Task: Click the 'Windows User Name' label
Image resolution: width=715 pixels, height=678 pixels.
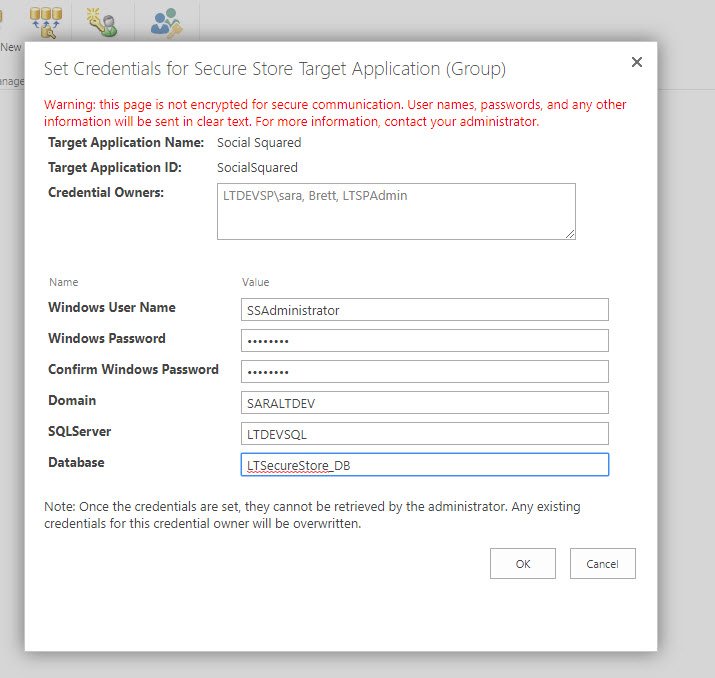Action: click(x=112, y=307)
